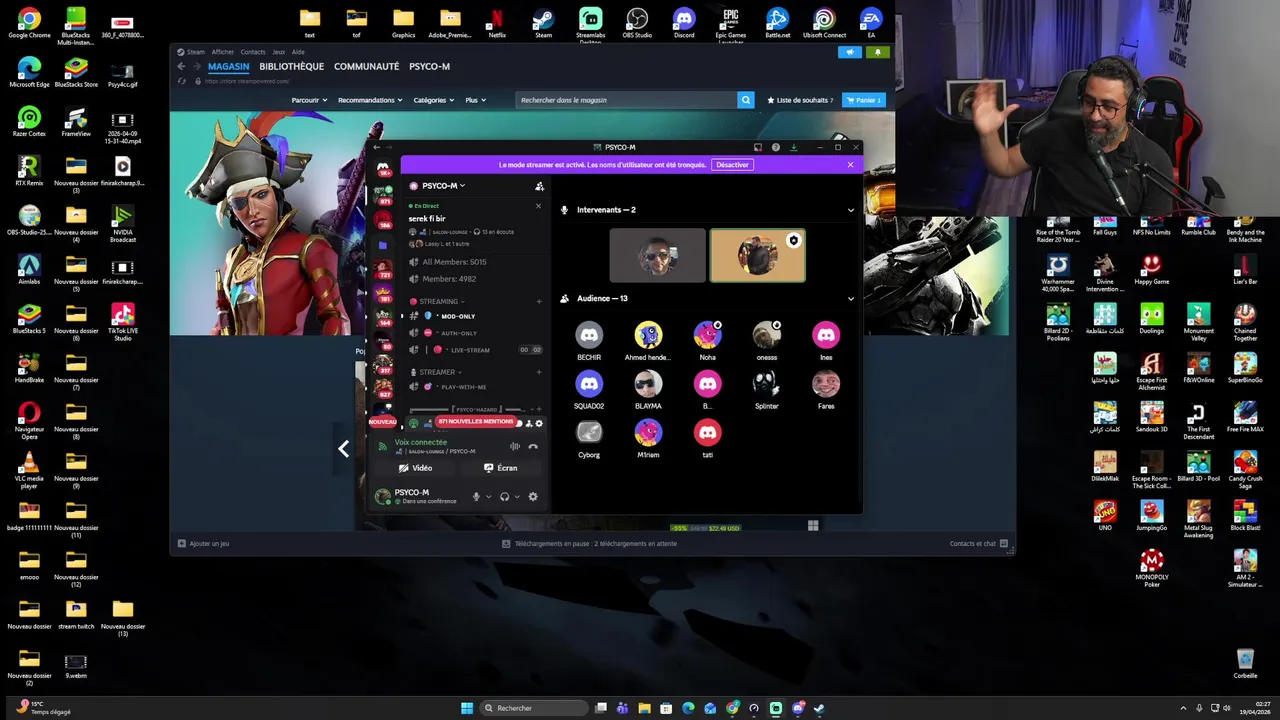
Task: Open Discord user settings gear
Action: [532, 497]
